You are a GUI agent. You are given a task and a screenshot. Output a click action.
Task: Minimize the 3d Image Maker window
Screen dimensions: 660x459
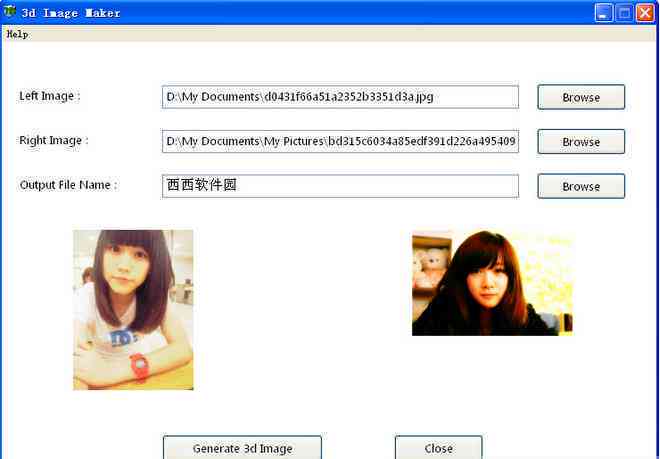[604, 13]
